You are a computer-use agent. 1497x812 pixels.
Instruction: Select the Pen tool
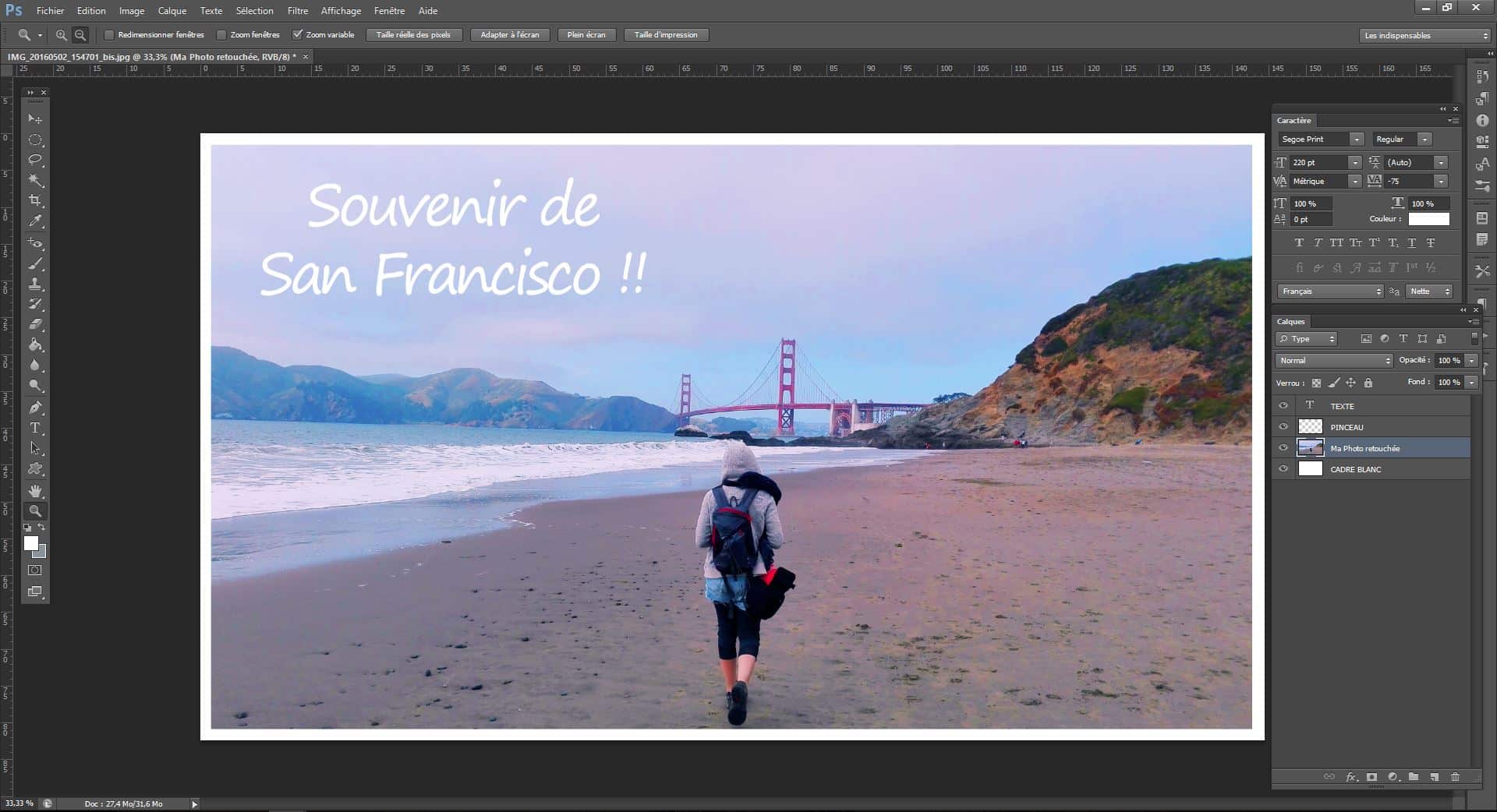pyautogui.click(x=35, y=408)
